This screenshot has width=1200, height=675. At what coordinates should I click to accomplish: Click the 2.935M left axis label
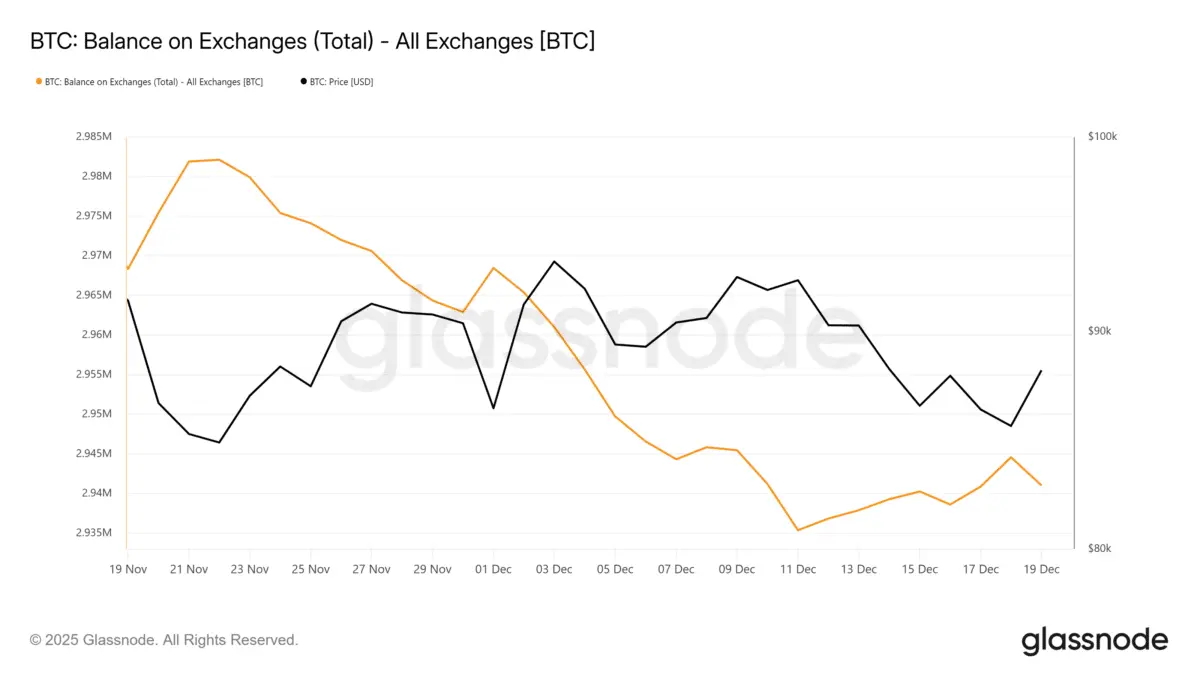(x=94, y=533)
